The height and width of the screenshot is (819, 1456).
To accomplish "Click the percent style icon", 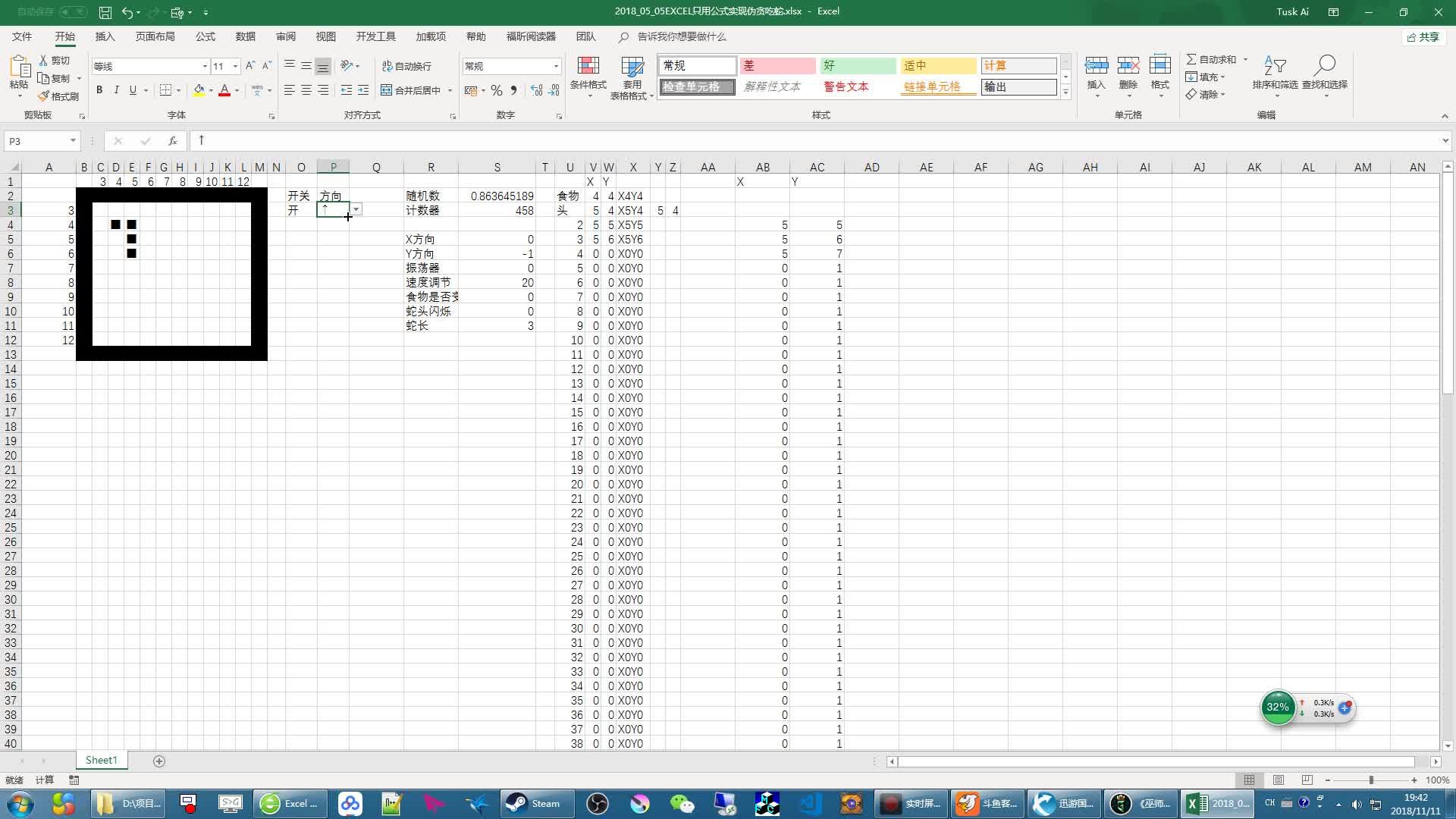I will point(496,90).
